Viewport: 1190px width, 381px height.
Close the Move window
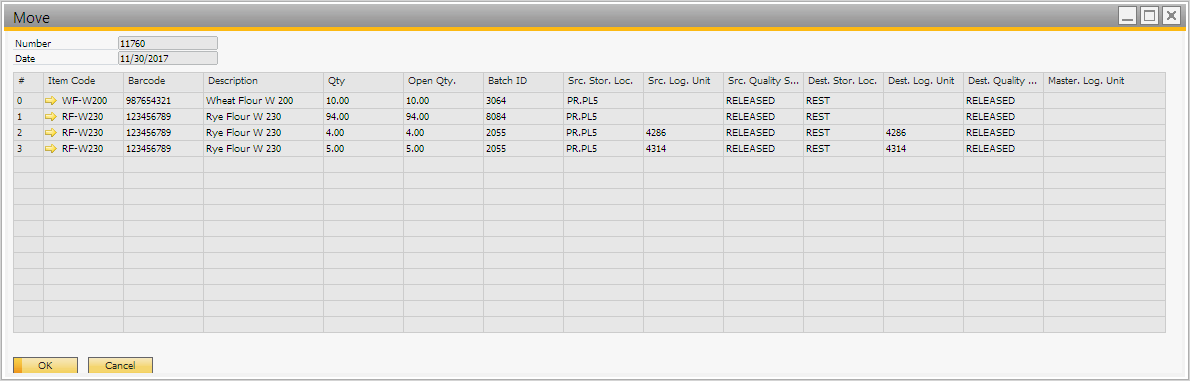(x=1171, y=16)
